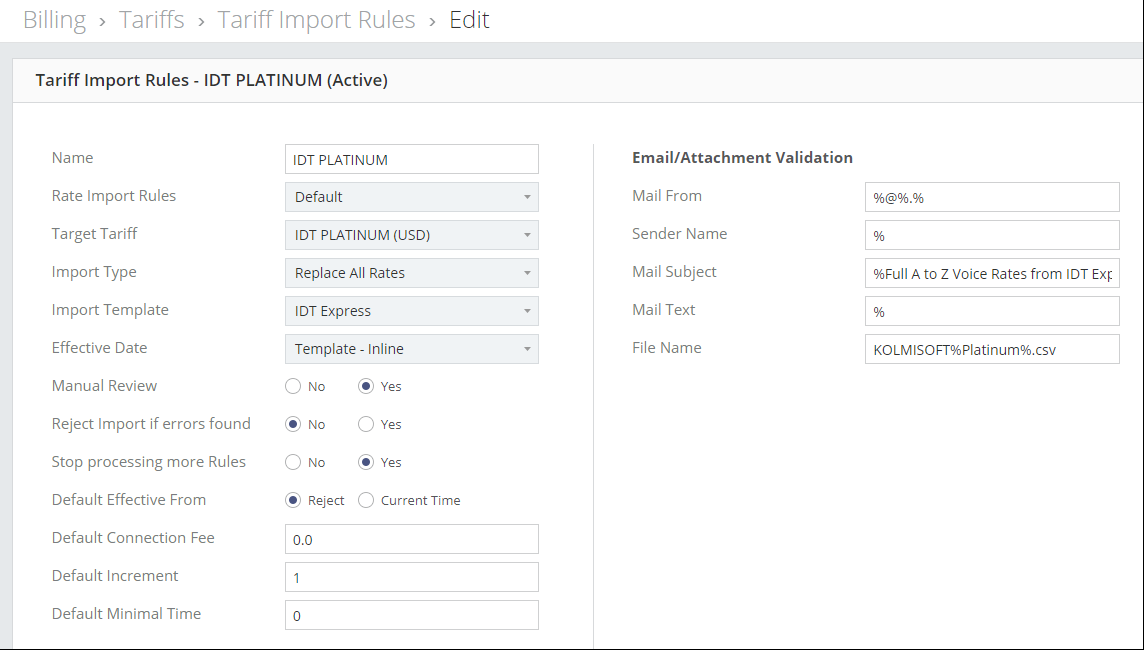Open the Import Template dropdown
This screenshot has height=650, width=1144.
tap(411, 311)
